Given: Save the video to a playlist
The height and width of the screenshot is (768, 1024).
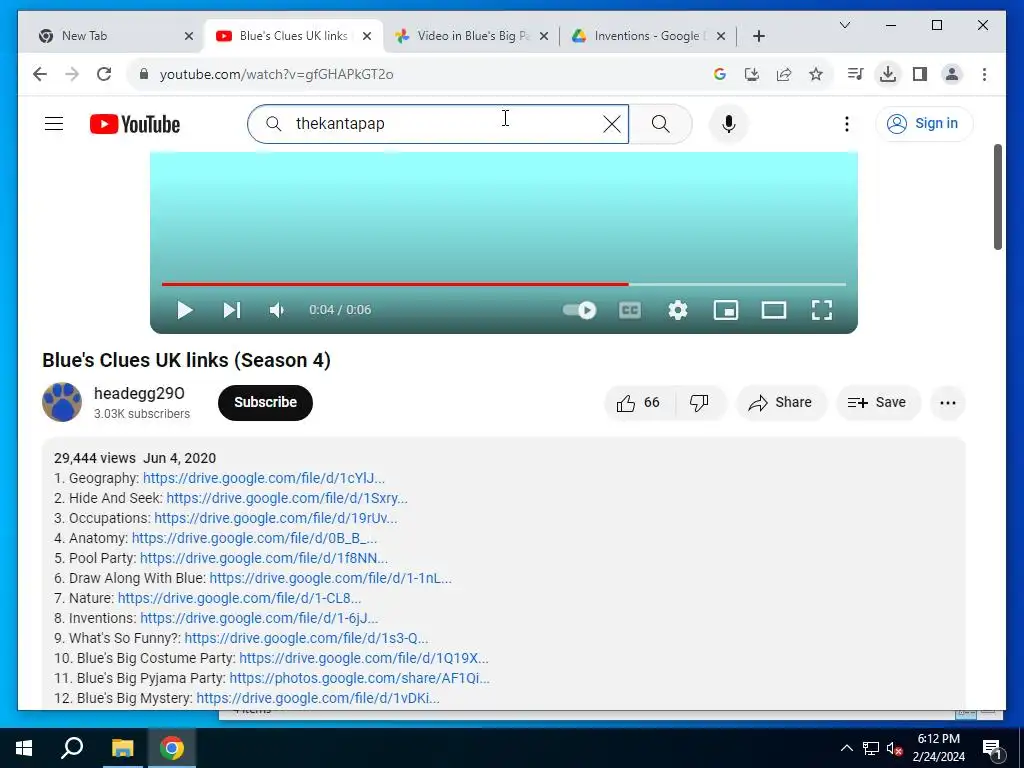Looking at the screenshot, I should pos(878,402).
